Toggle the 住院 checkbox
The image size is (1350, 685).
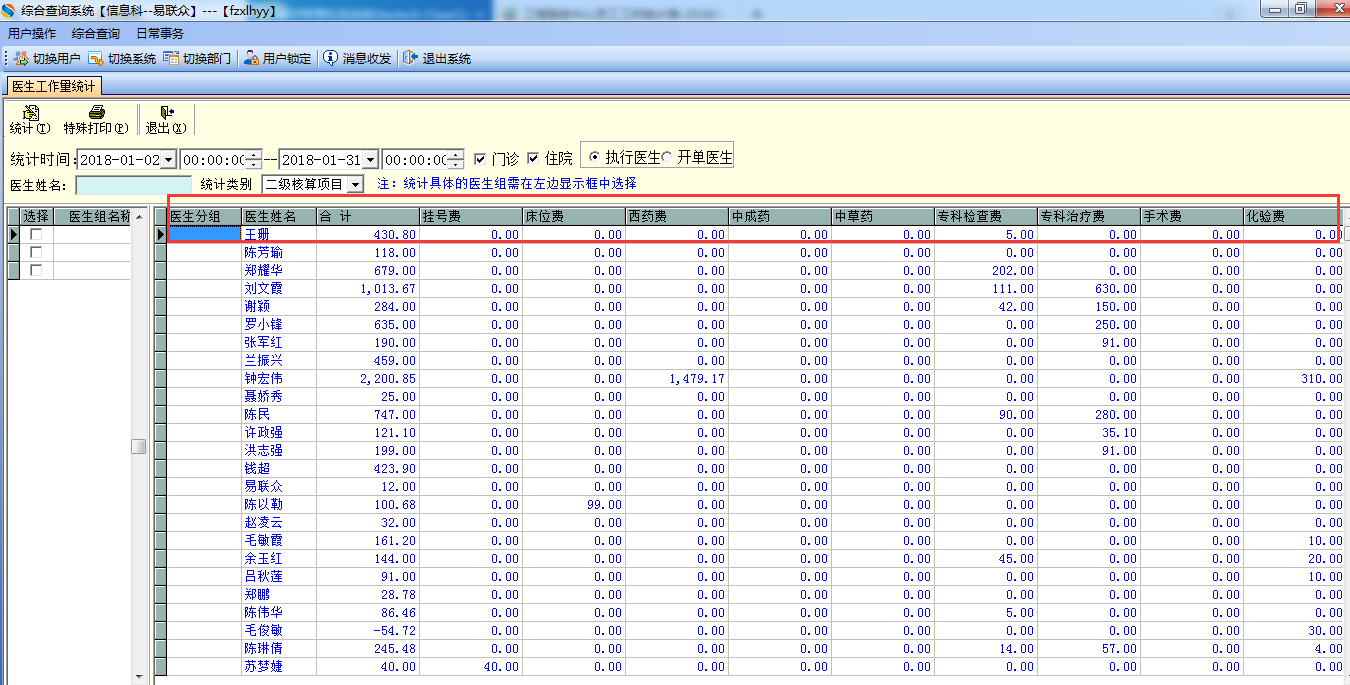pos(533,158)
